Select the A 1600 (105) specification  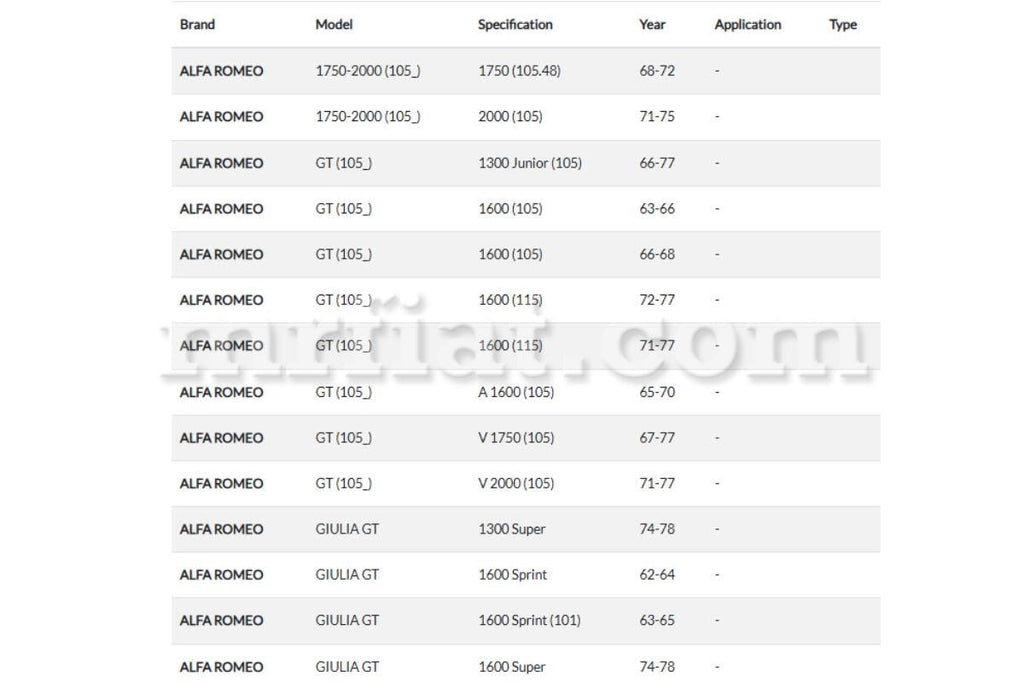tap(516, 392)
